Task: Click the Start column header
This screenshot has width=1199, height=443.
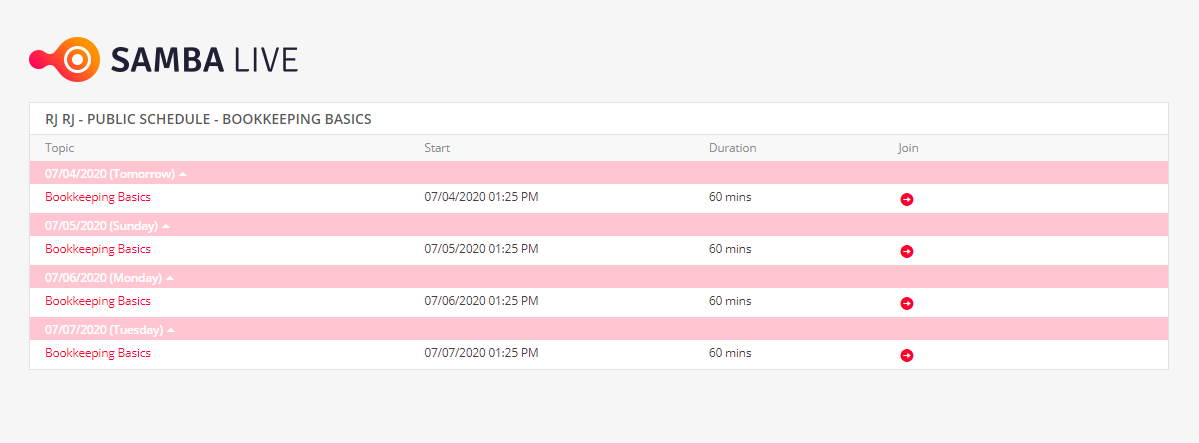Action: (437, 148)
